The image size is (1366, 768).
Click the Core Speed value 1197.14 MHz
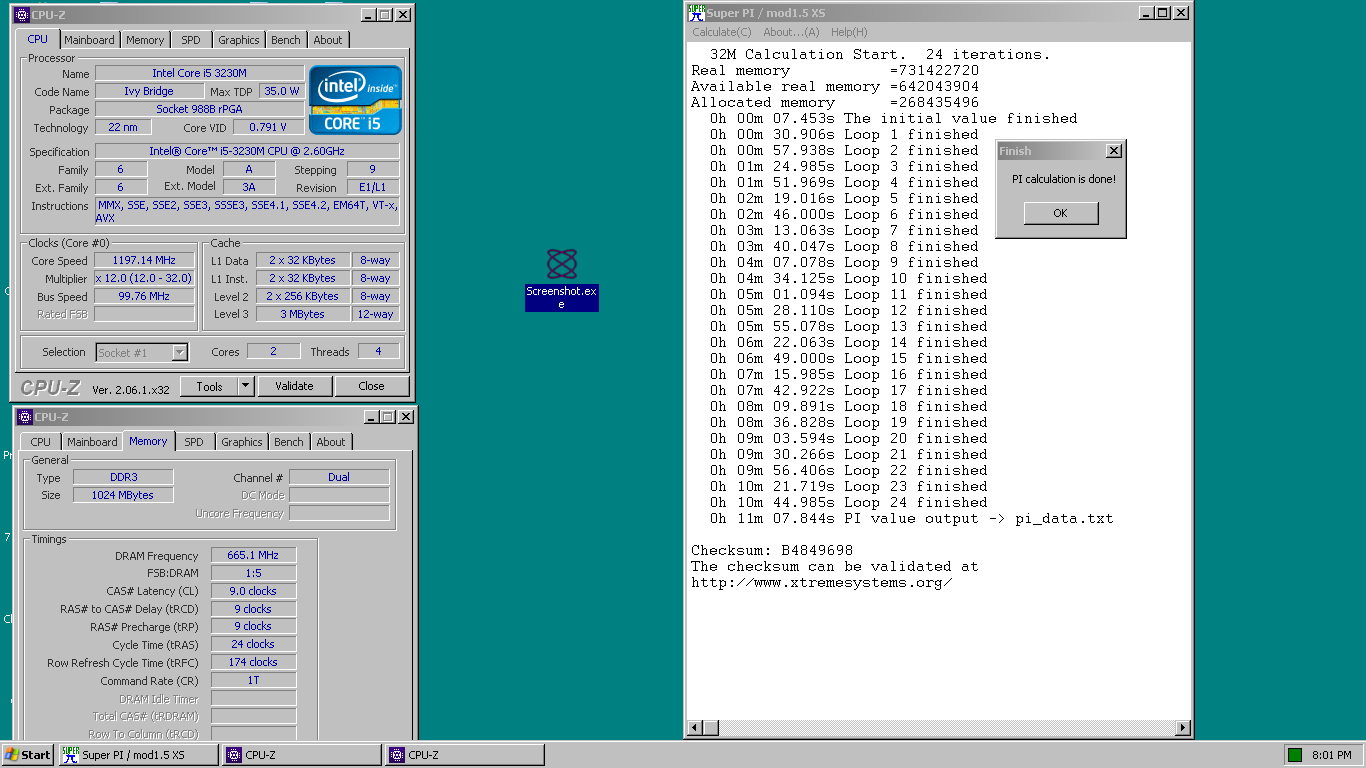coord(145,260)
